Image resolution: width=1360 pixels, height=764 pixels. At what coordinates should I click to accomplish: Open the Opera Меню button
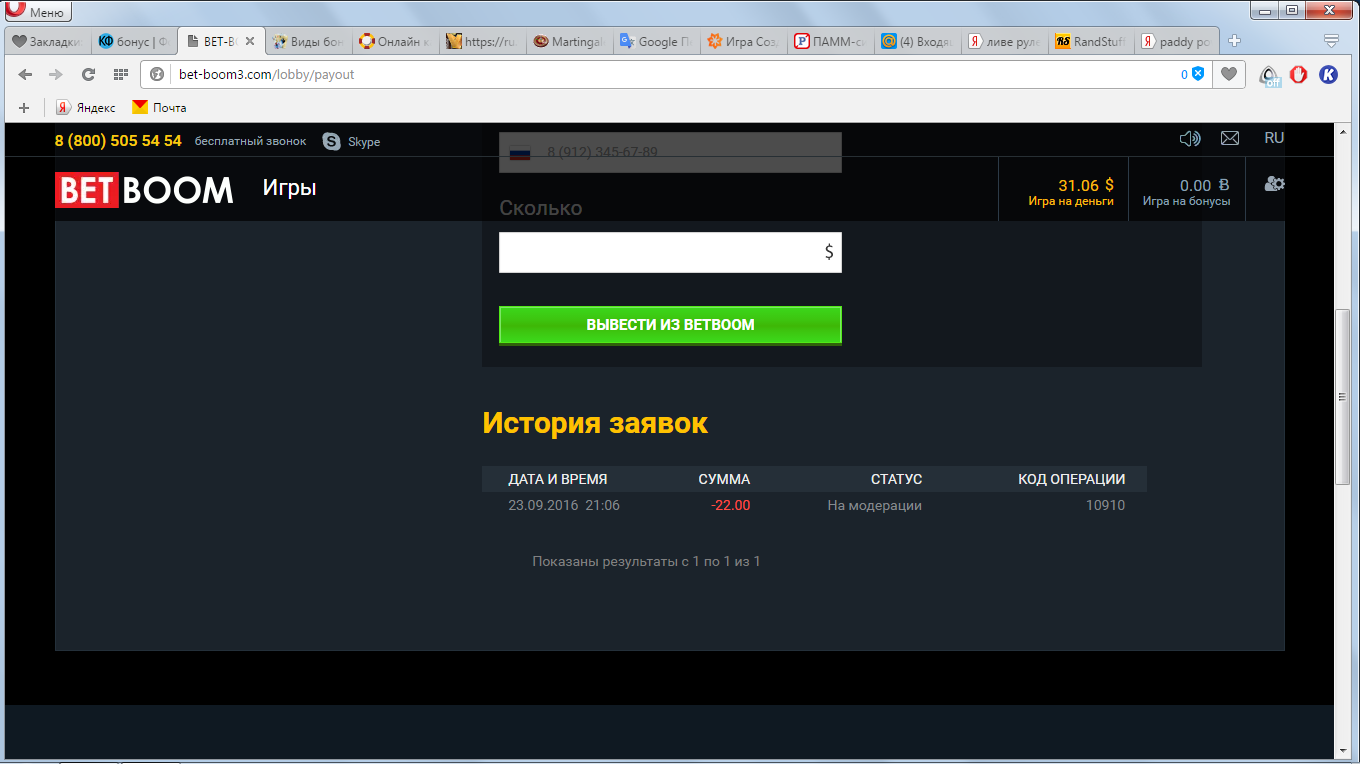pos(36,11)
